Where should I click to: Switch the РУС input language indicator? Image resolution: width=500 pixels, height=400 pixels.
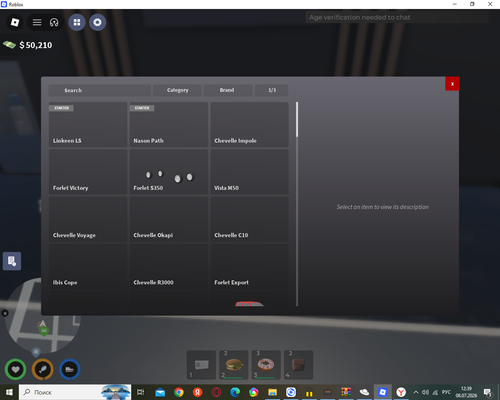446,392
